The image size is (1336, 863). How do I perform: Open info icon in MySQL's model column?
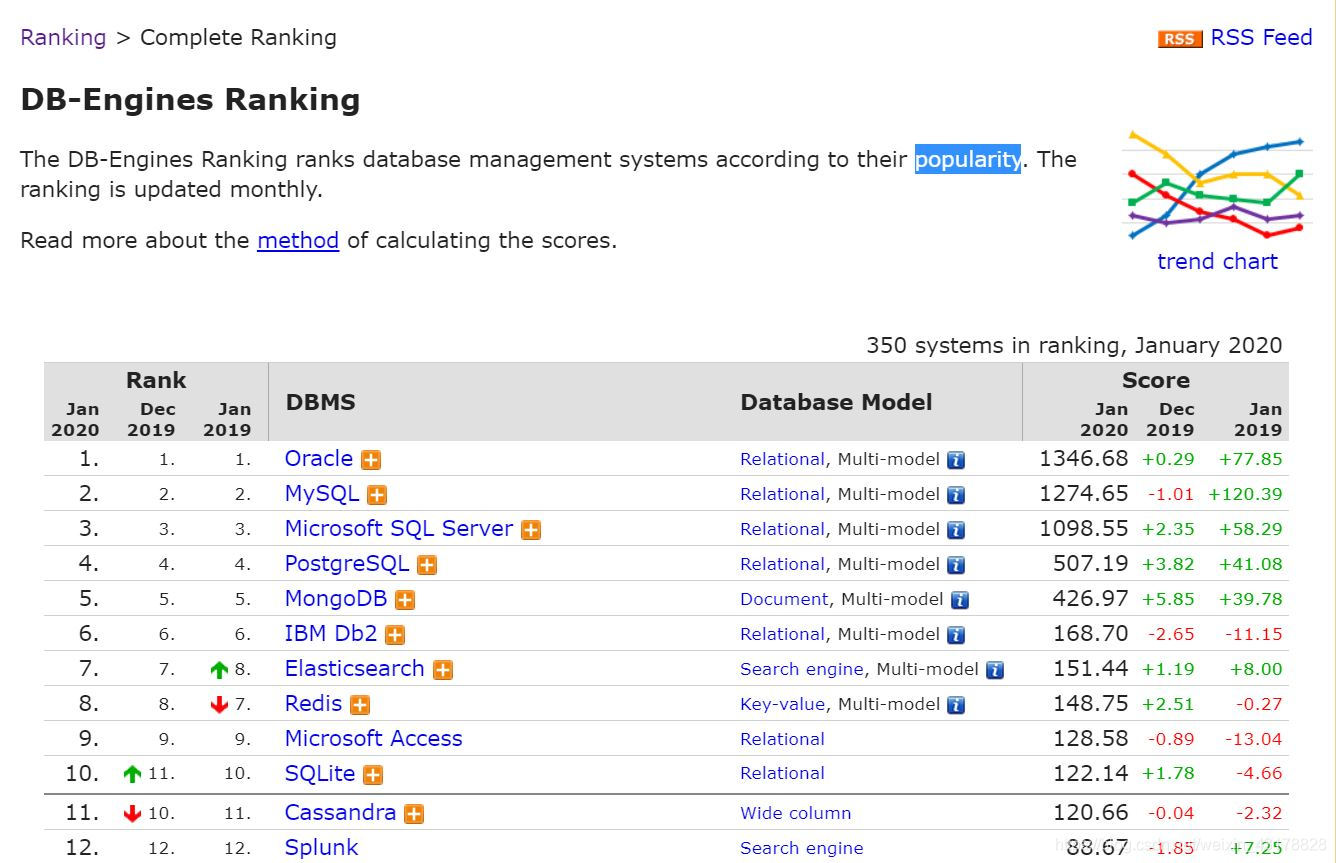(956, 495)
